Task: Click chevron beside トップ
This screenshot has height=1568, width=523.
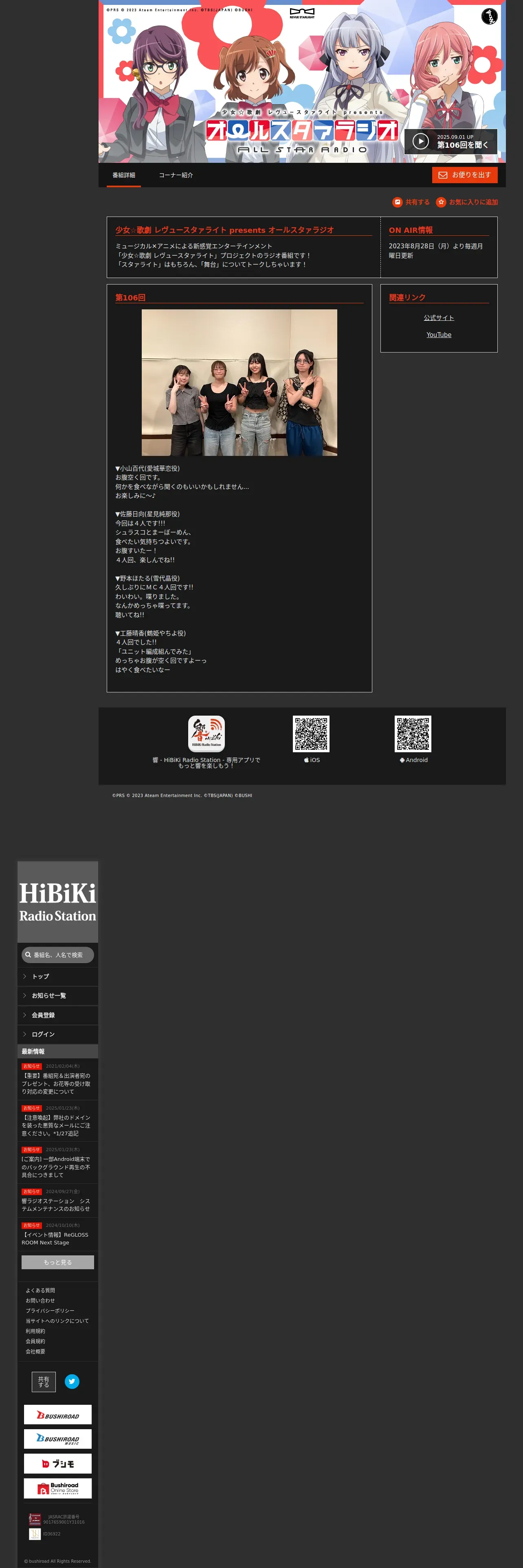Action: 24,977
